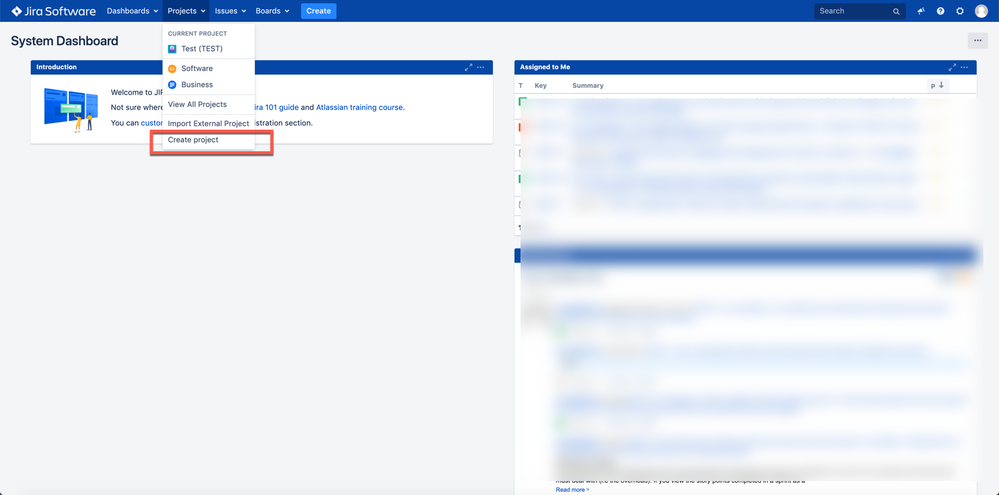Viewport: 999px width, 495px height.
Task: Click the Jira Software logo
Action: coord(54,11)
